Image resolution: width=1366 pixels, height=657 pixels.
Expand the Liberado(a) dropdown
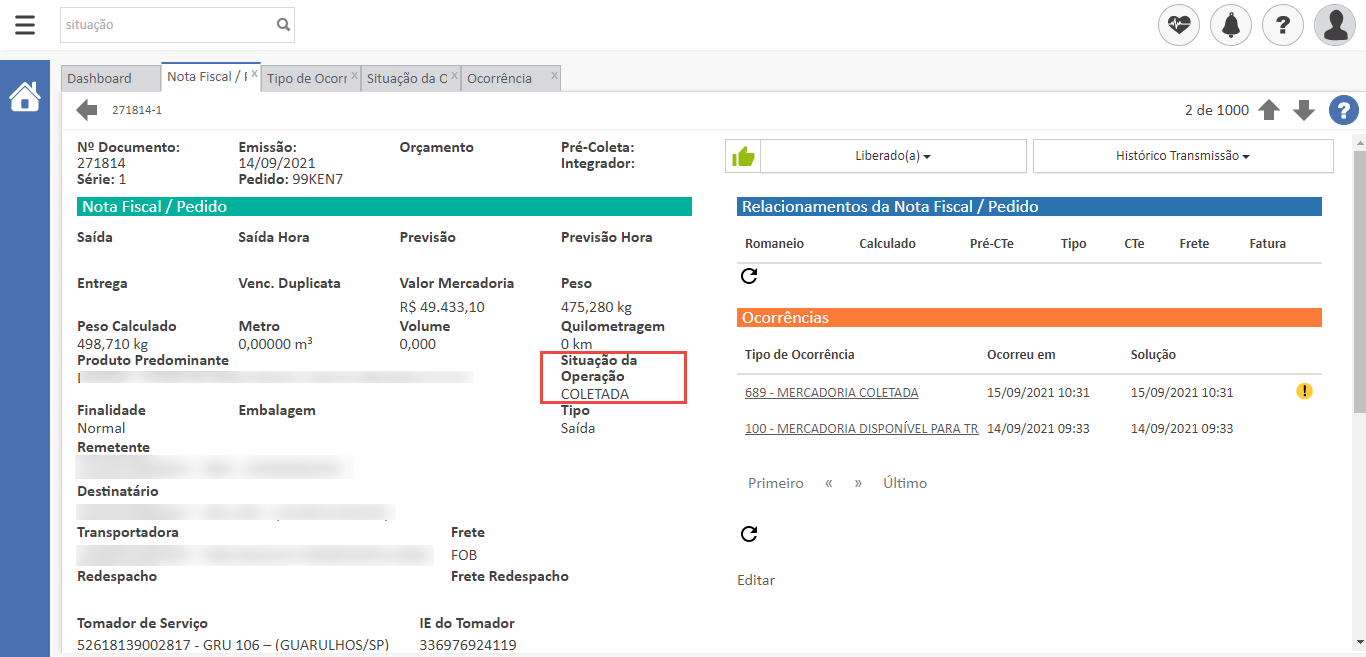click(893, 156)
